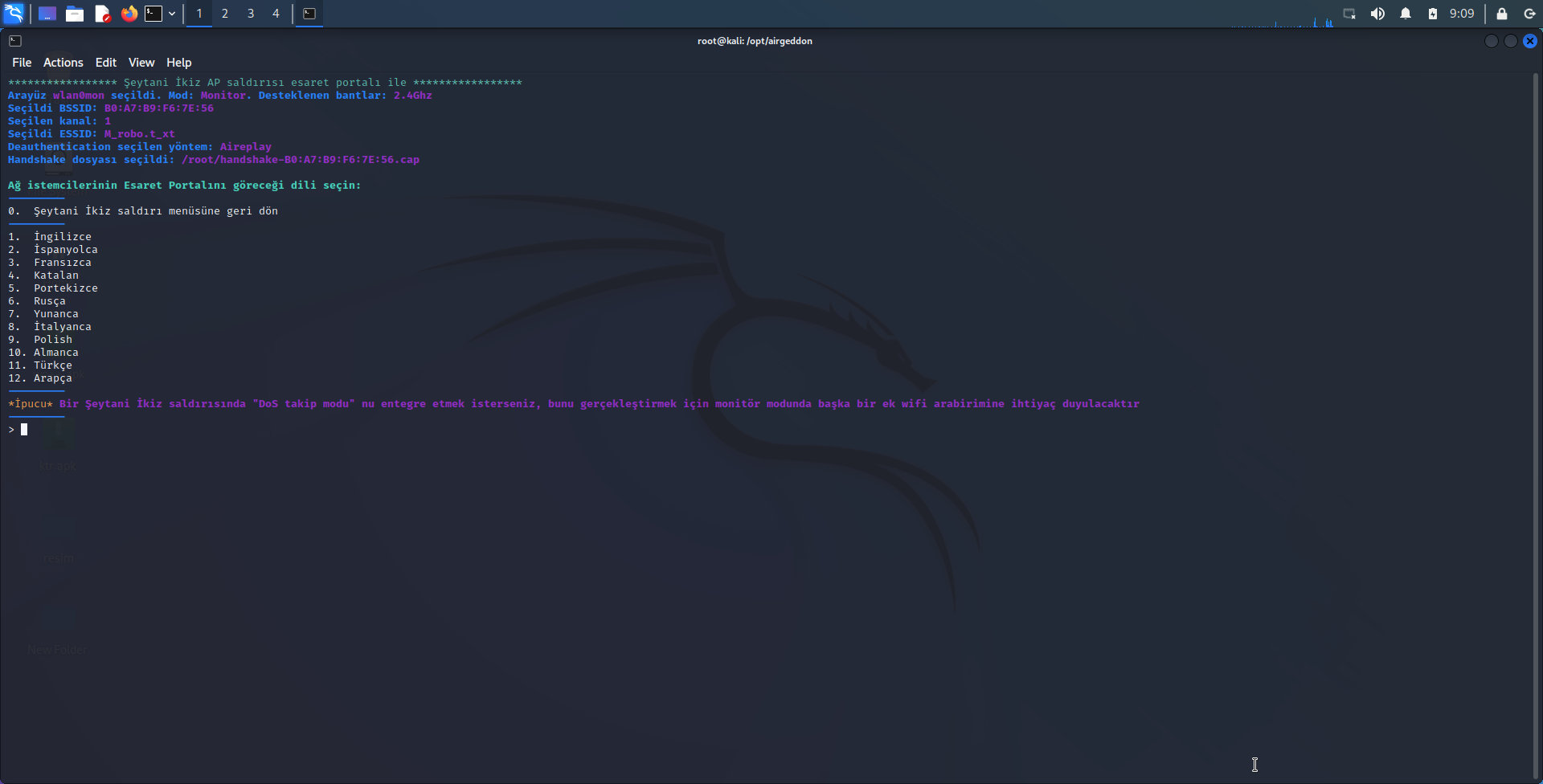
Task: Show notifications via the bell icon
Action: (x=1406, y=14)
